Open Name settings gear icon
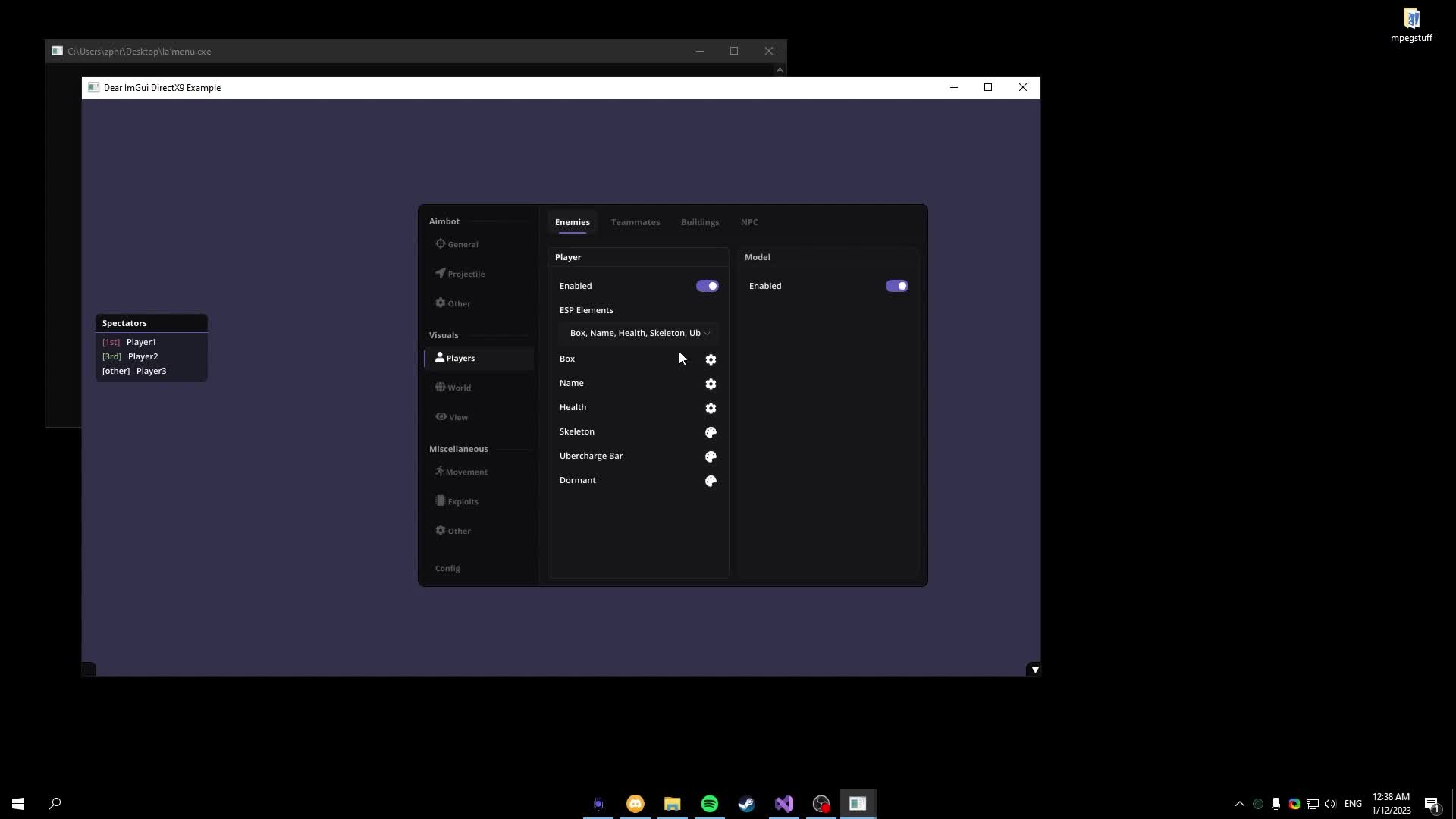 pyautogui.click(x=711, y=384)
